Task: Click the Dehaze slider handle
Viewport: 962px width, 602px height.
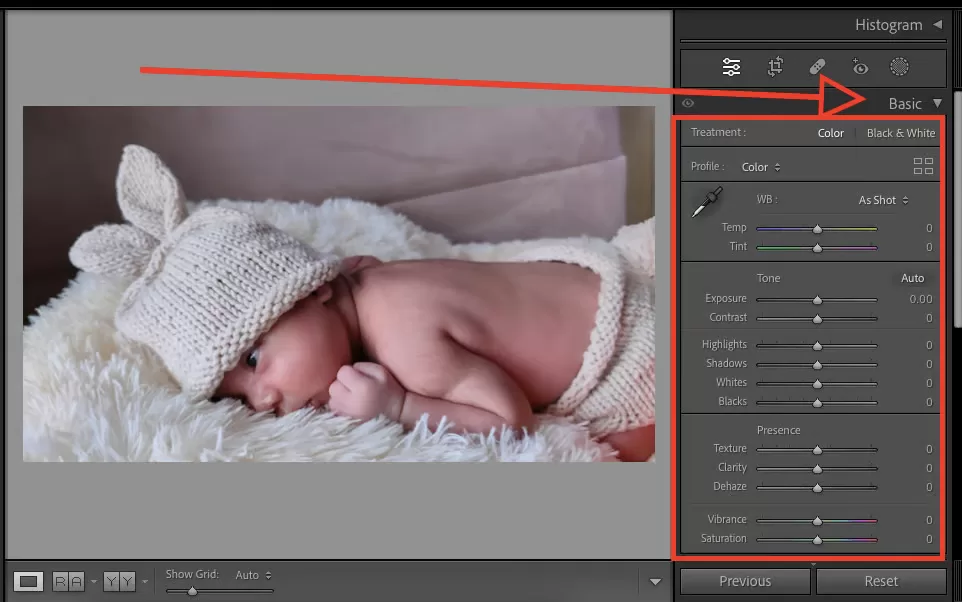Action: point(817,488)
